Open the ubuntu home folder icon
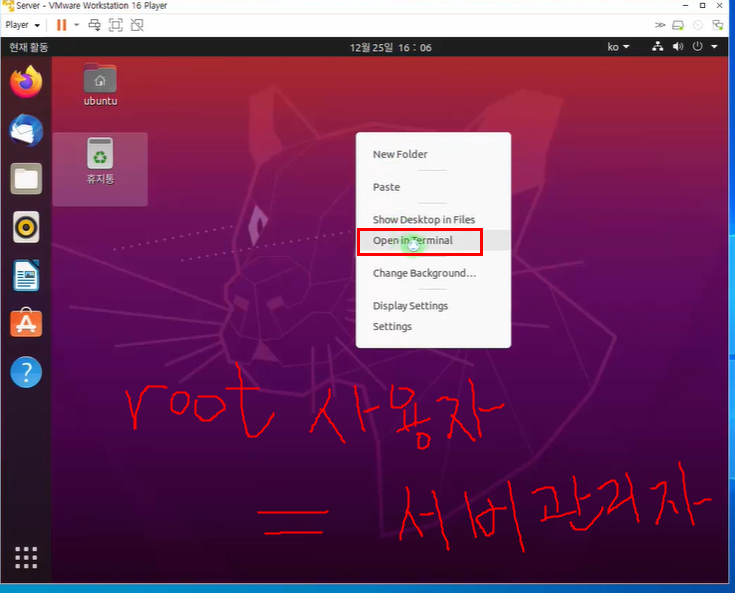Image resolution: width=735 pixels, height=593 pixels. [100, 84]
